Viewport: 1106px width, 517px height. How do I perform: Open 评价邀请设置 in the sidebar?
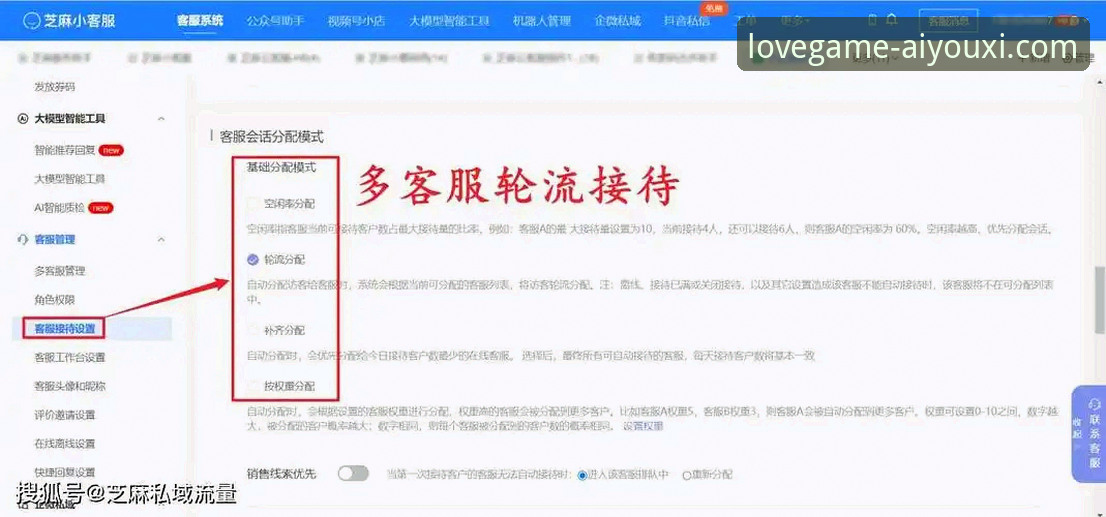(64, 415)
